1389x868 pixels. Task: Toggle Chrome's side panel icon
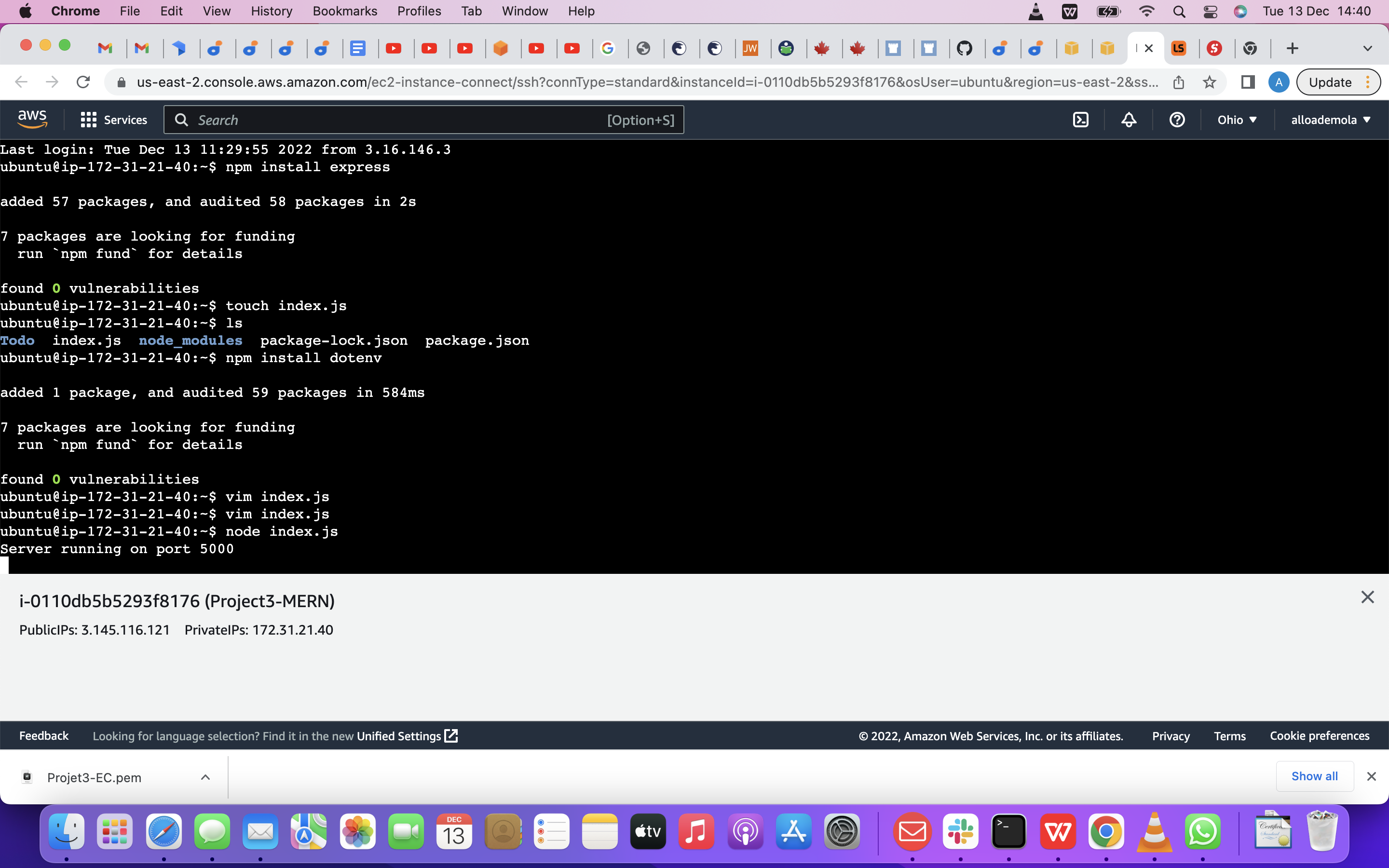tap(1248, 81)
